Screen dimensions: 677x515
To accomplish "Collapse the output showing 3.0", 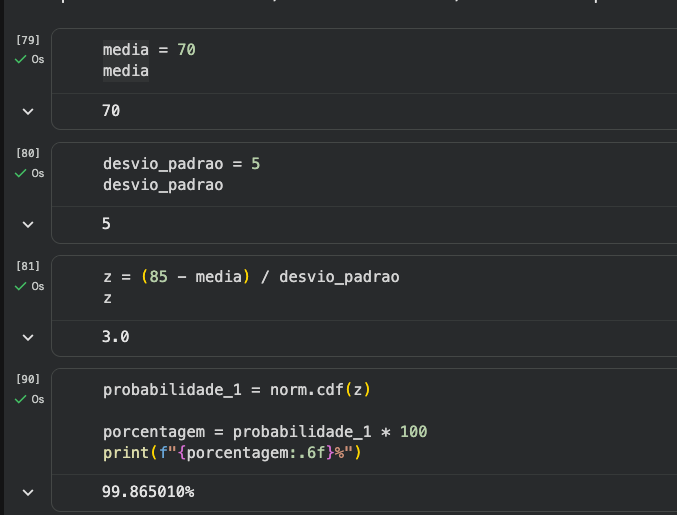I will pos(27,337).
